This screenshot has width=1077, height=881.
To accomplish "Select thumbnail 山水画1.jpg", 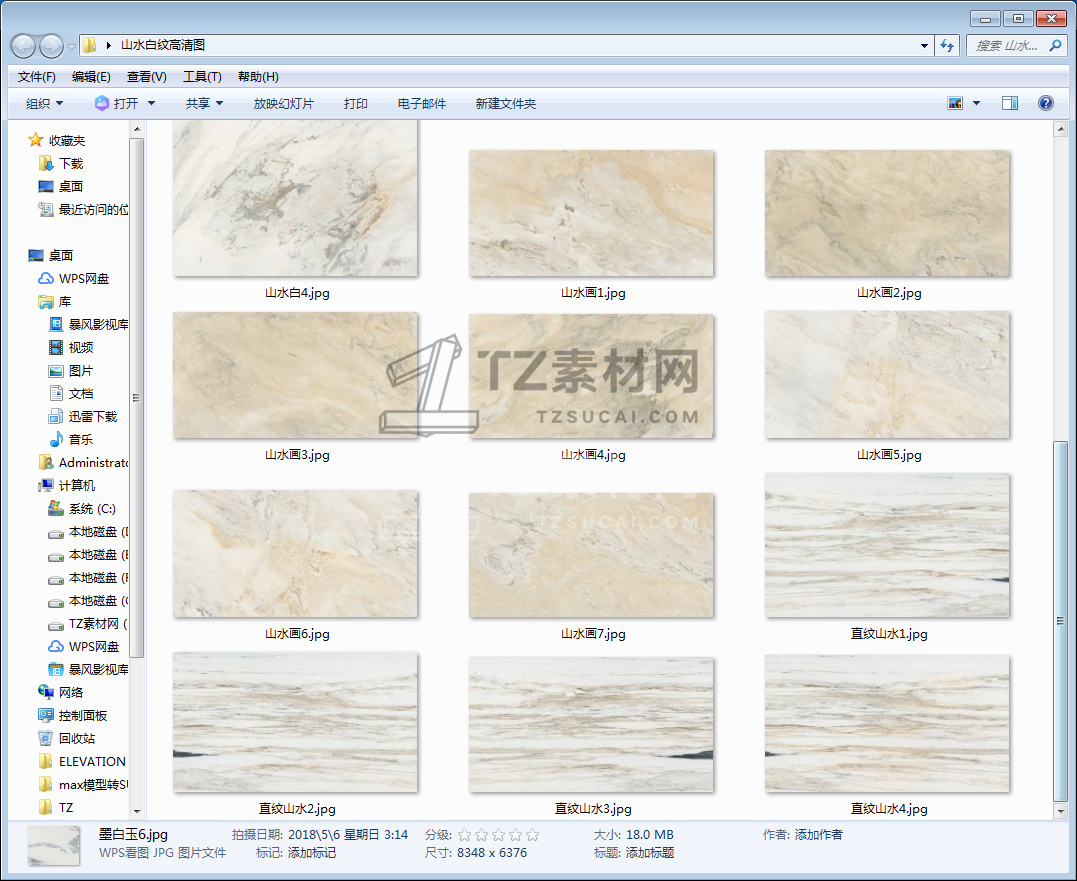I will pyautogui.click(x=591, y=214).
